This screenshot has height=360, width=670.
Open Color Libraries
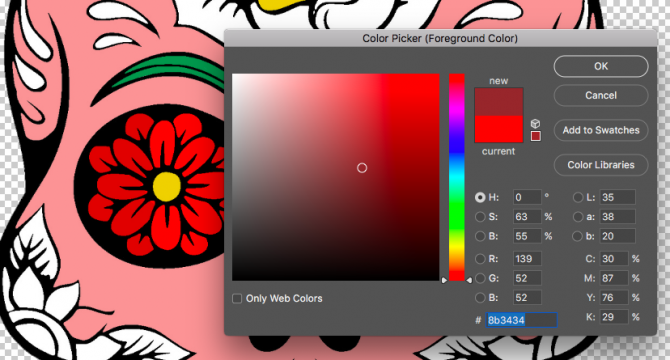pos(601,165)
